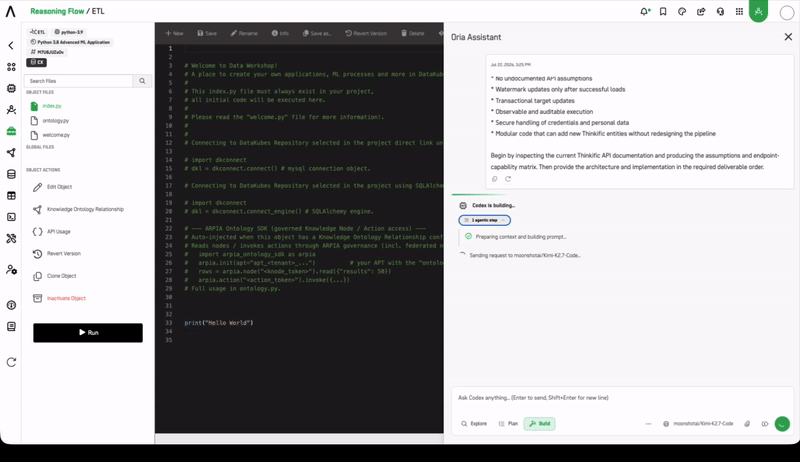Choose Clone Object action
This screenshot has height=462, width=800.
(x=55, y=276)
